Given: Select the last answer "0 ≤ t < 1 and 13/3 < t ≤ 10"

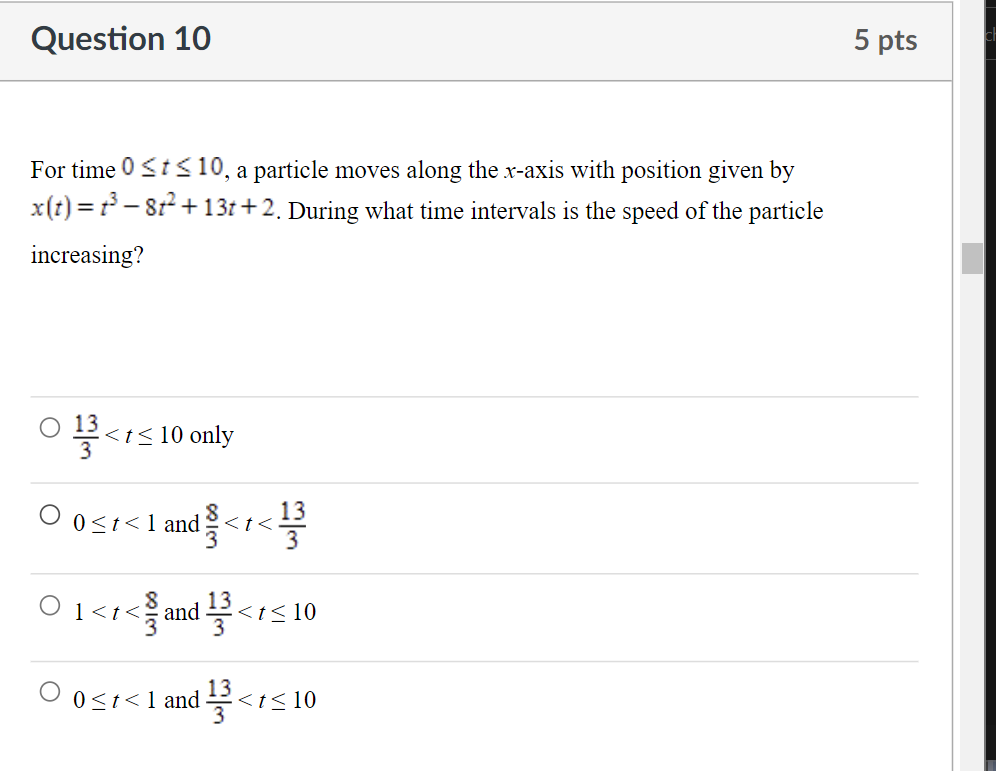Looking at the screenshot, I should coord(48,690).
